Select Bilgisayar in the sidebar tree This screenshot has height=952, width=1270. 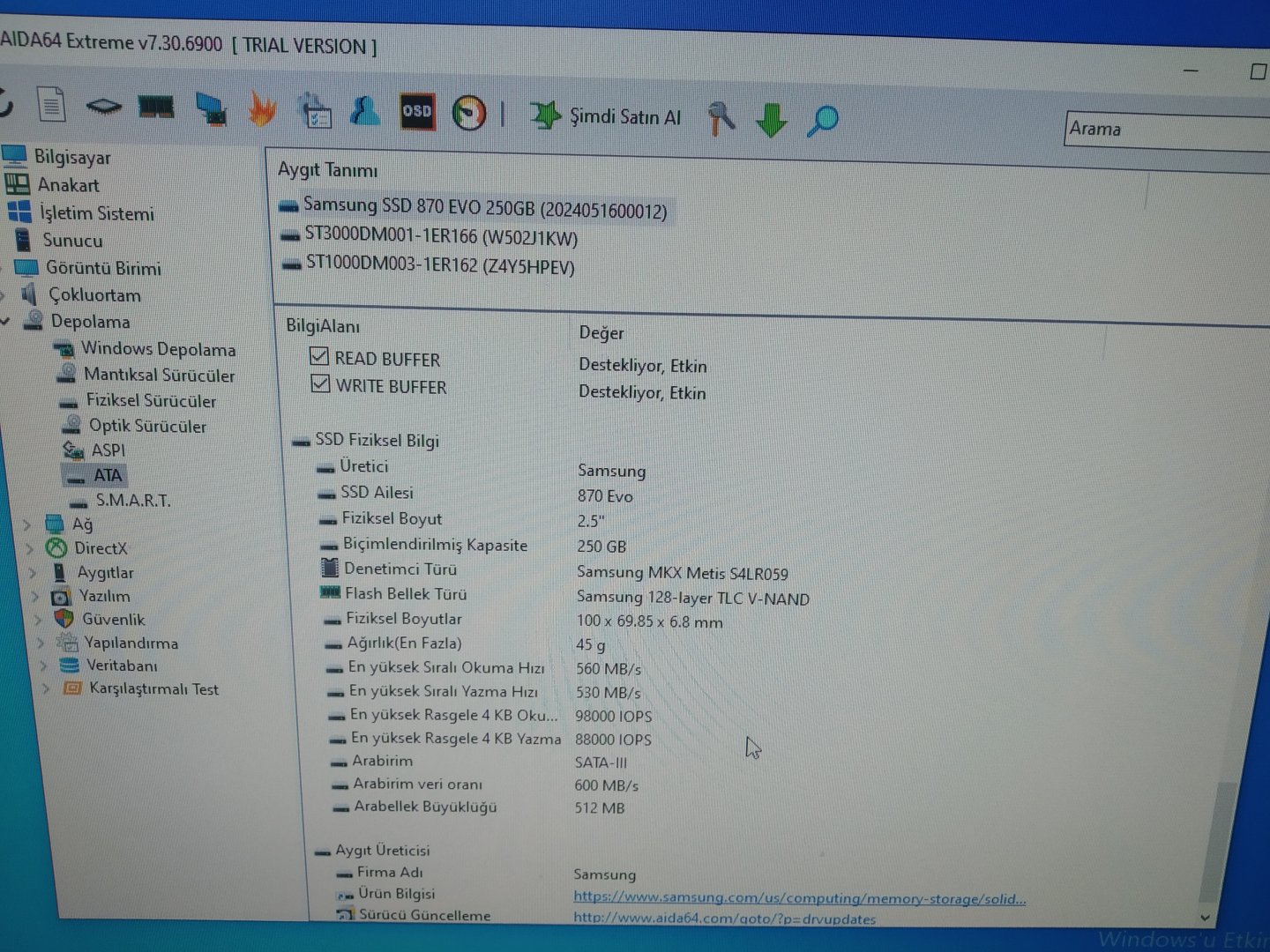coord(72,157)
